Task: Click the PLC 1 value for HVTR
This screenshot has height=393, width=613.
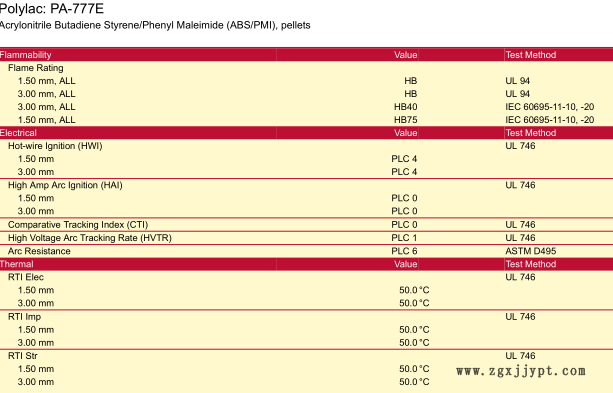Action: (404, 238)
